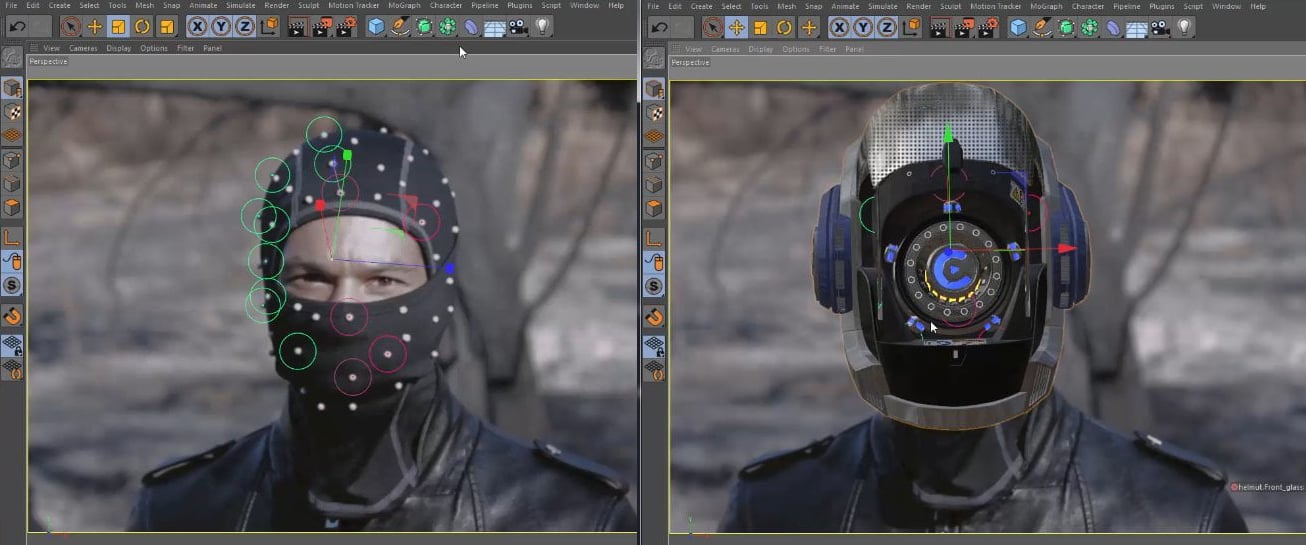Click Undo arrow in left window toolbar
The image size is (1306, 545).
click(17, 27)
